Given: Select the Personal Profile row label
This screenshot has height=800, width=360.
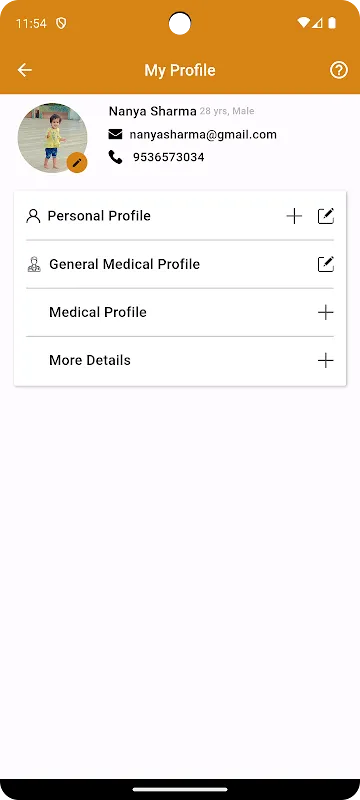Looking at the screenshot, I should (99, 216).
